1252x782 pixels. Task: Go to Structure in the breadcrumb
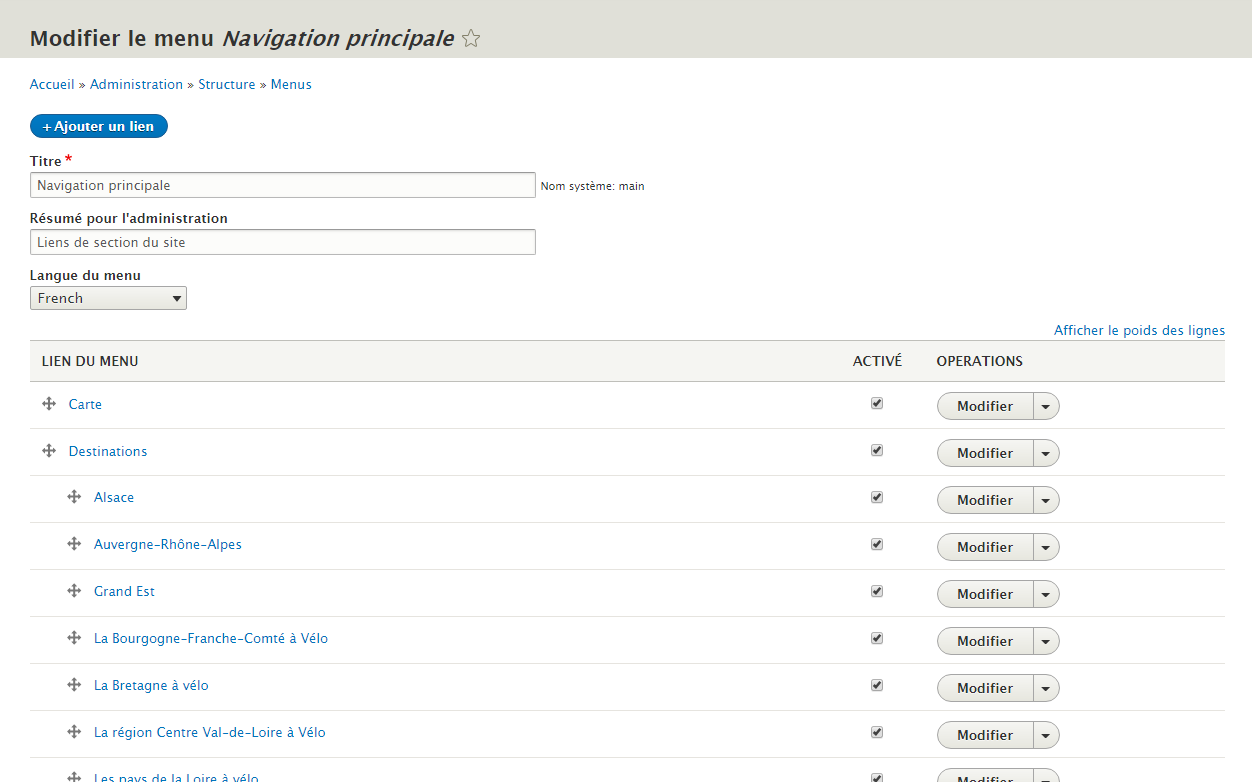click(226, 85)
